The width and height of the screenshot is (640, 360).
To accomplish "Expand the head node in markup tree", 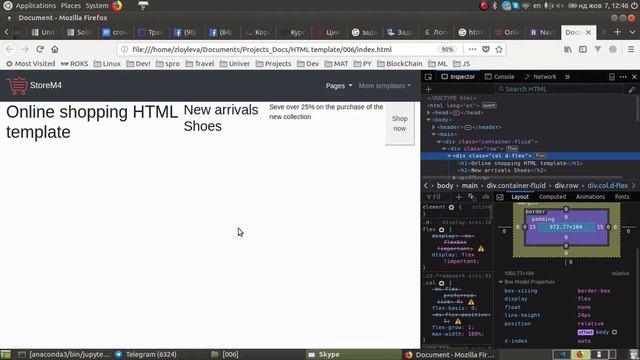I will pos(429,113).
